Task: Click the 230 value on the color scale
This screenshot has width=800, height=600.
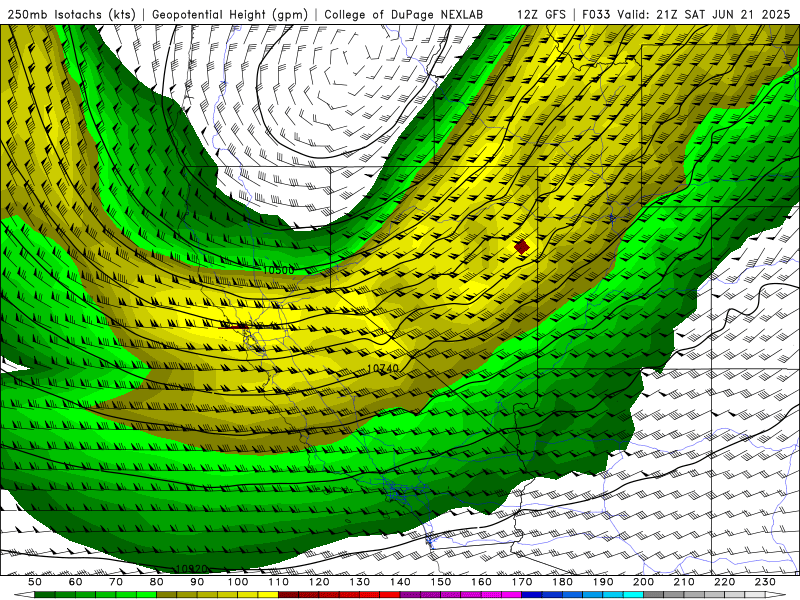Action: pyautogui.click(x=765, y=582)
